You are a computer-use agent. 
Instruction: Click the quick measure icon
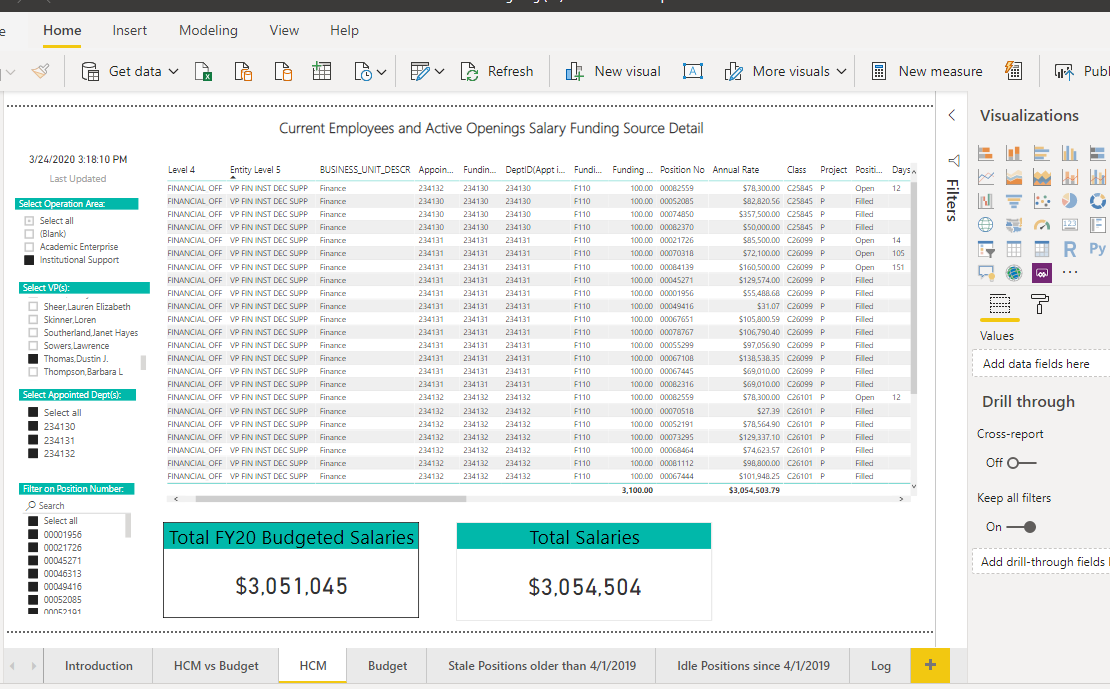[x=1013, y=71]
